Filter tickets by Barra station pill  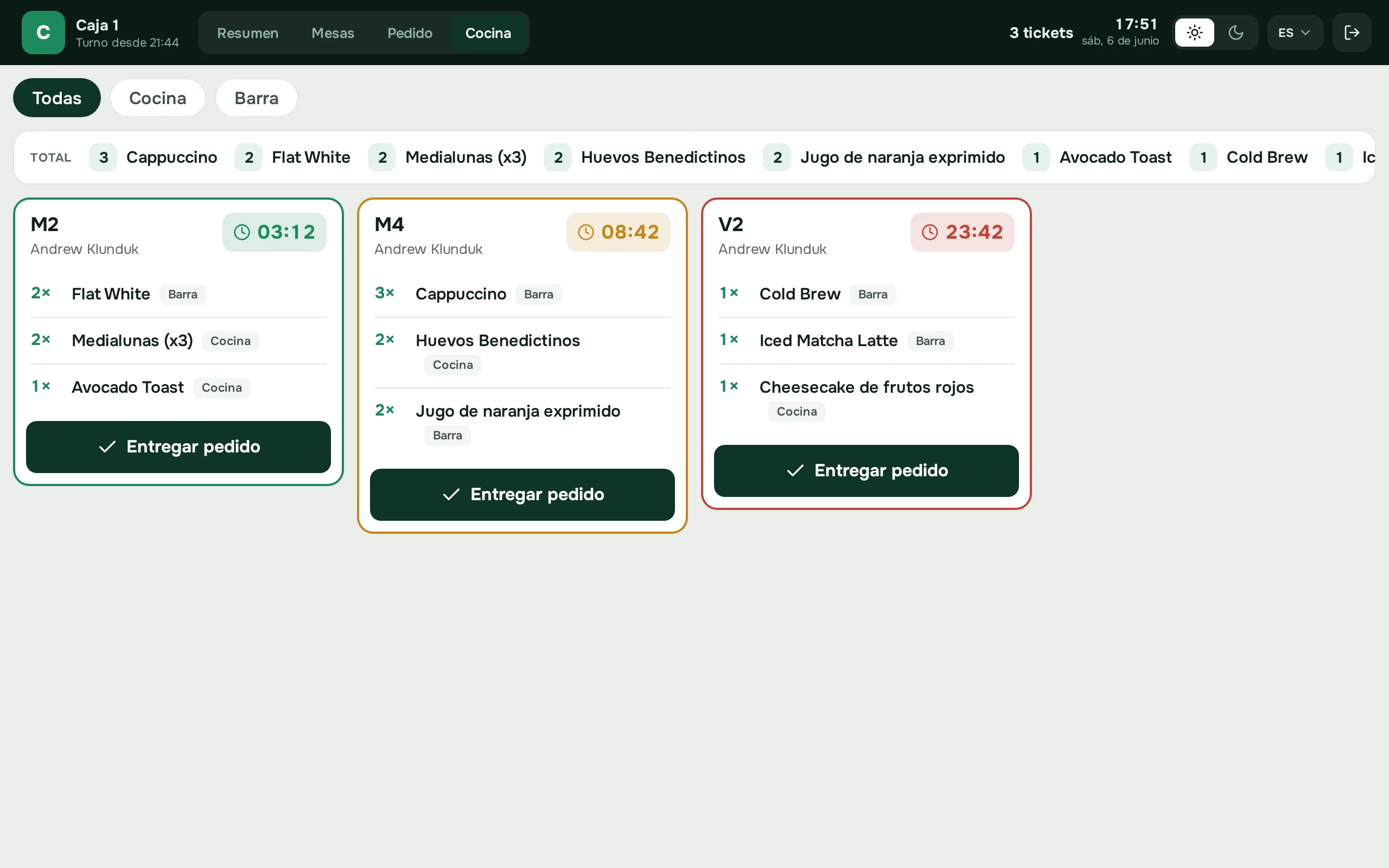(256, 98)
